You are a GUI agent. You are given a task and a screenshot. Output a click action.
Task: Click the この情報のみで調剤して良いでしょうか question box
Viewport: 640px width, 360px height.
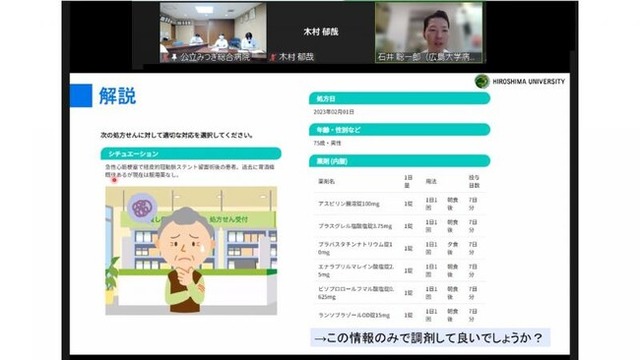[430, 338]
